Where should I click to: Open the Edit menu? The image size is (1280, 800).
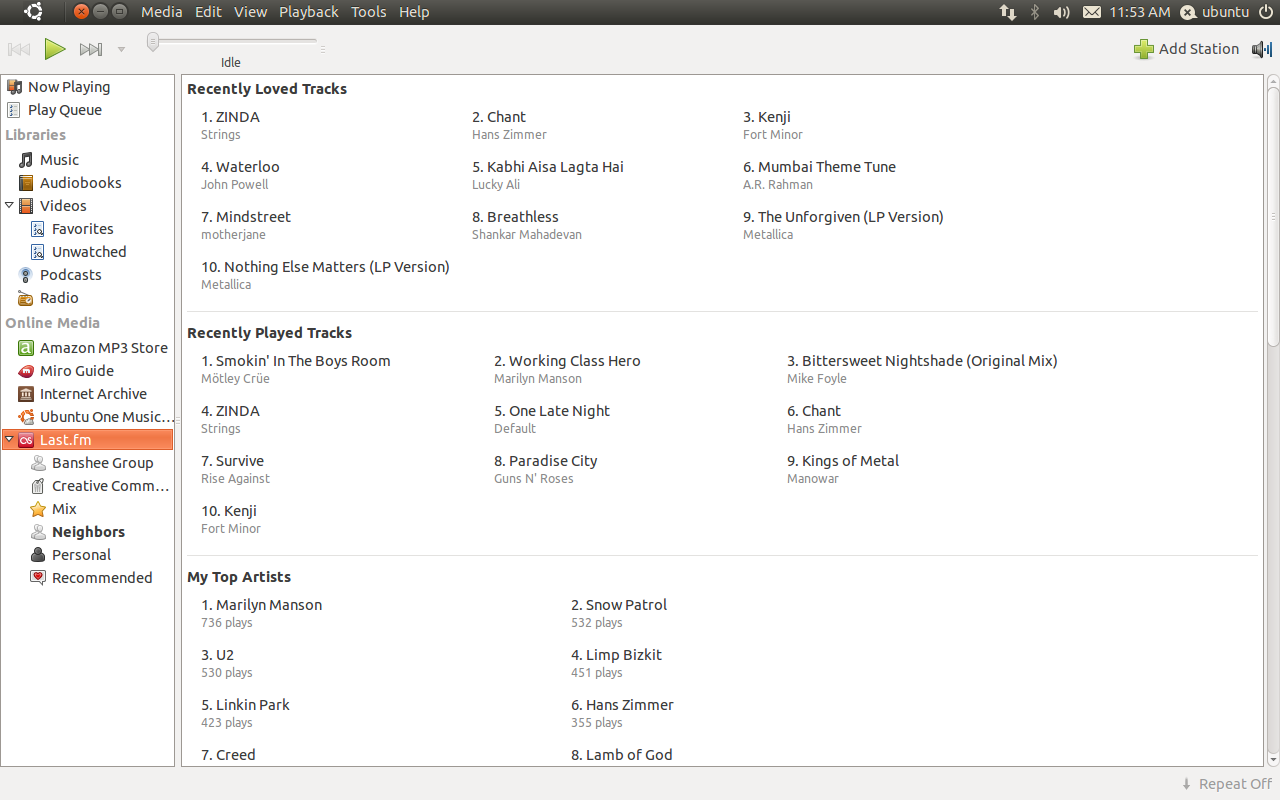point(208,12)
